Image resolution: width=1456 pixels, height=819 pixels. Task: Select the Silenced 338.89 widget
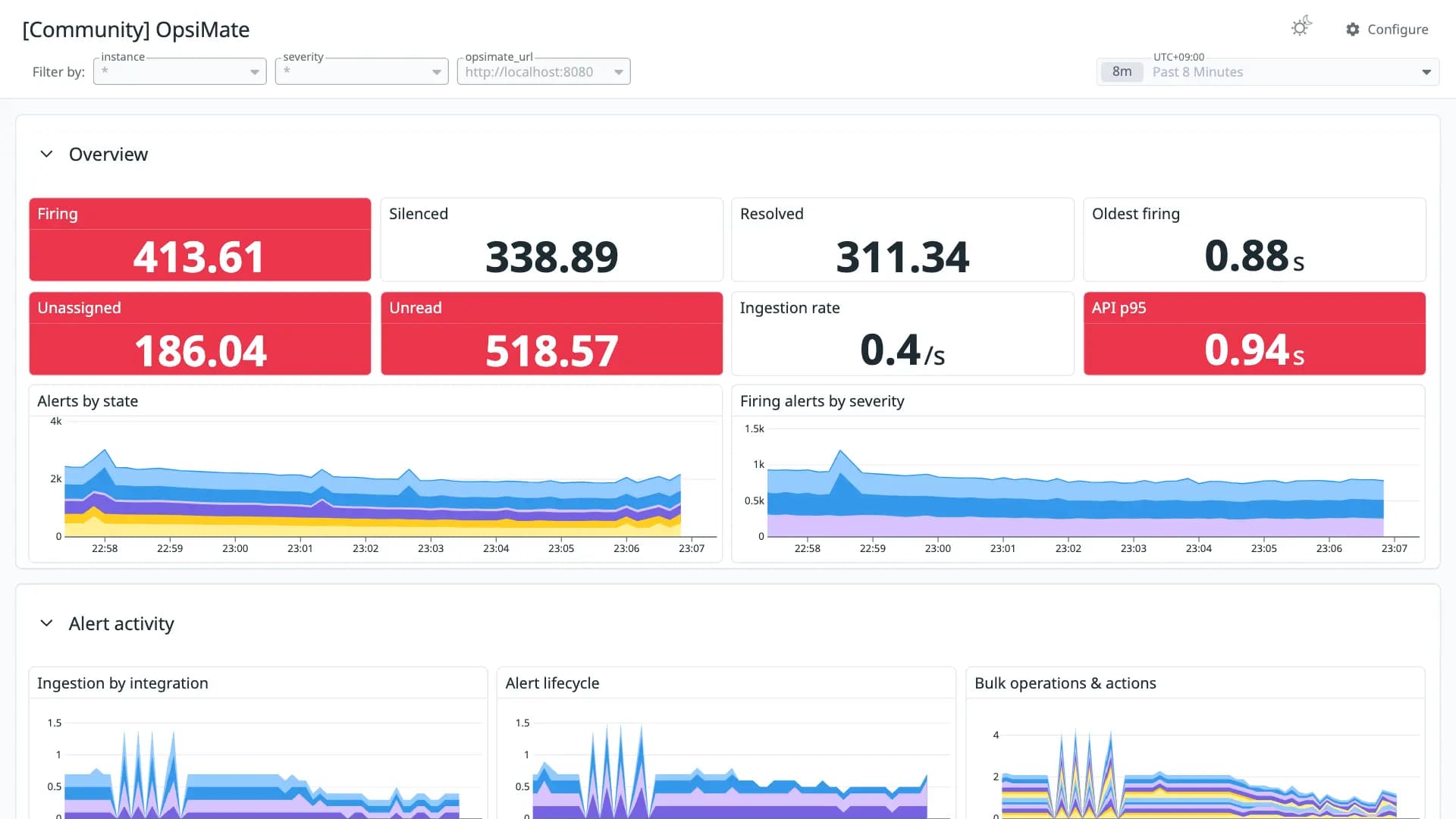click(x=551, y=240)
